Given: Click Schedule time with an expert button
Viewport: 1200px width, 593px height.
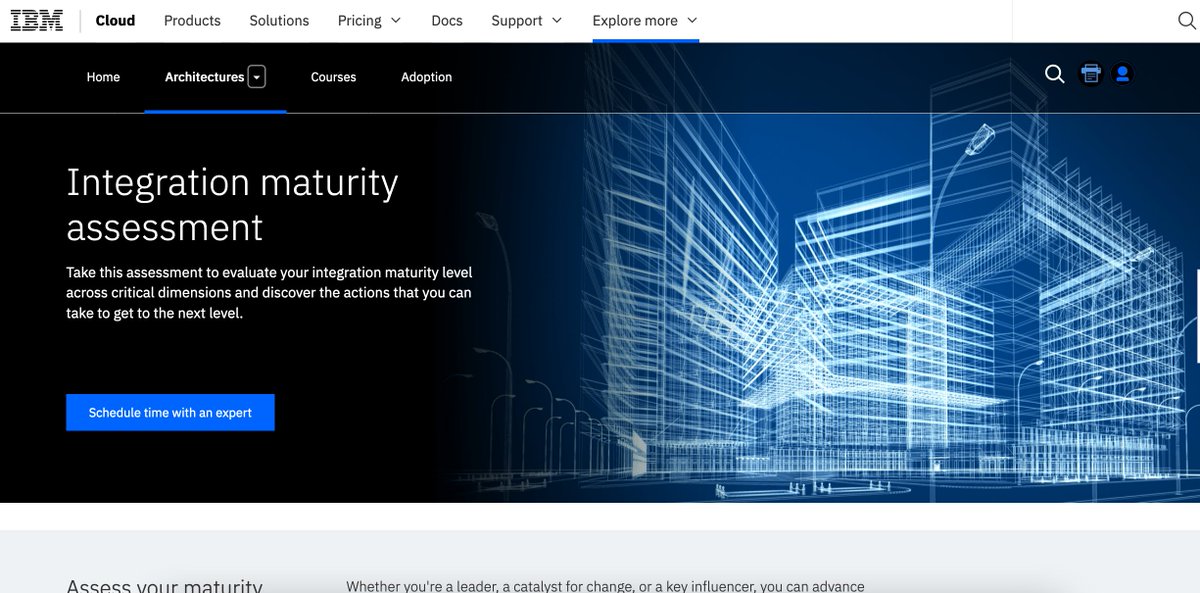Looking at the screenshot, I should point(170,412).
